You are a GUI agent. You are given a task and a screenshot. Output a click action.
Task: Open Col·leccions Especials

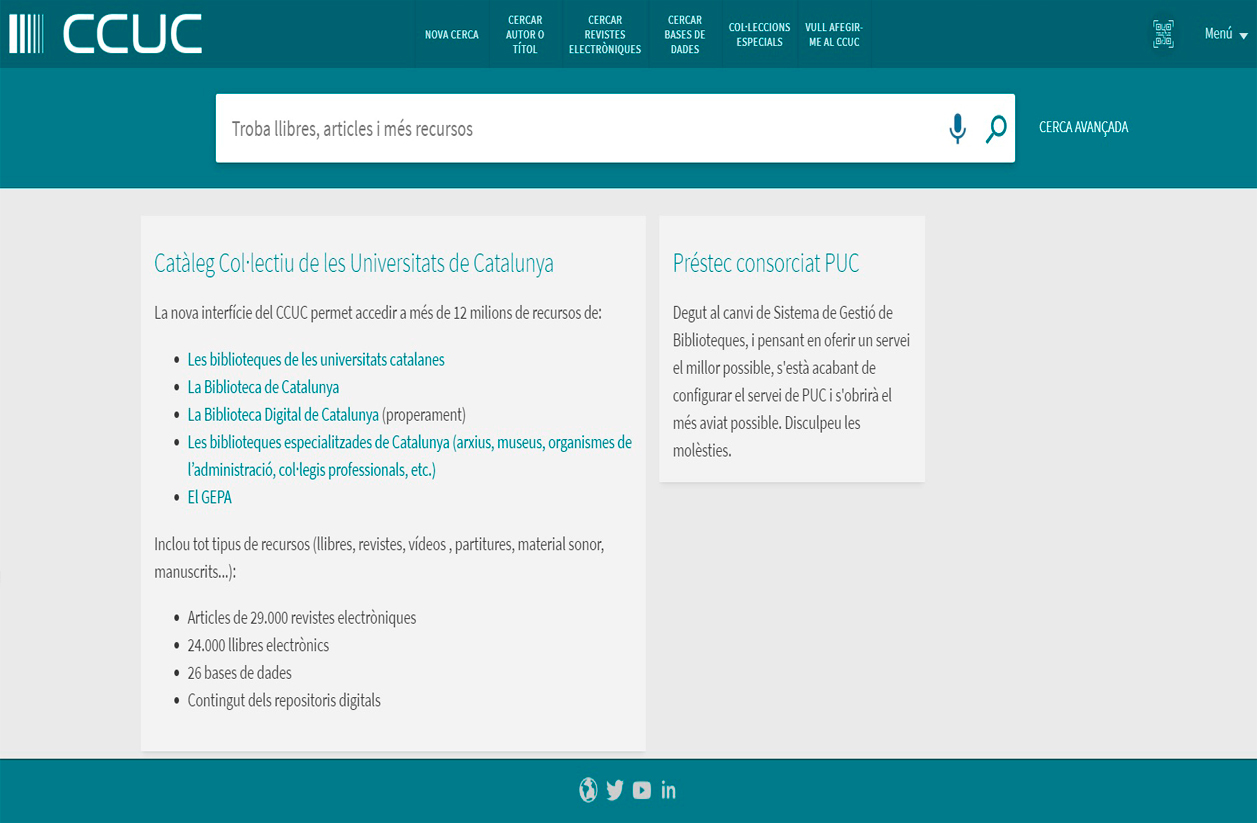[760, 35]
